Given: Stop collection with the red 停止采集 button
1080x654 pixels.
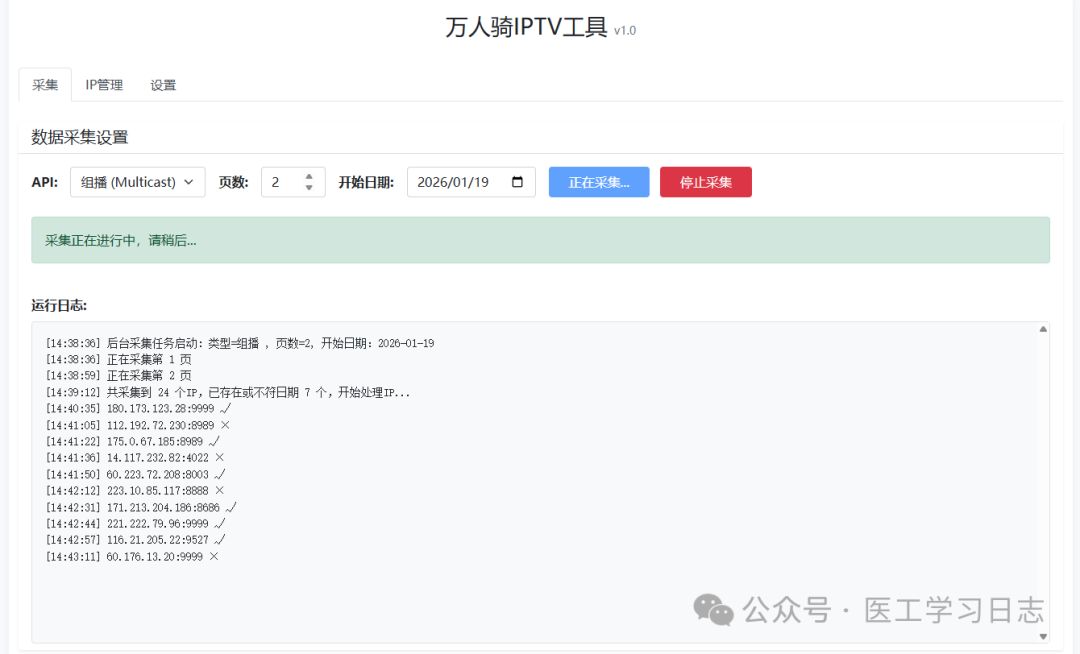Looking at the screenshot, I should click(706, 182).
